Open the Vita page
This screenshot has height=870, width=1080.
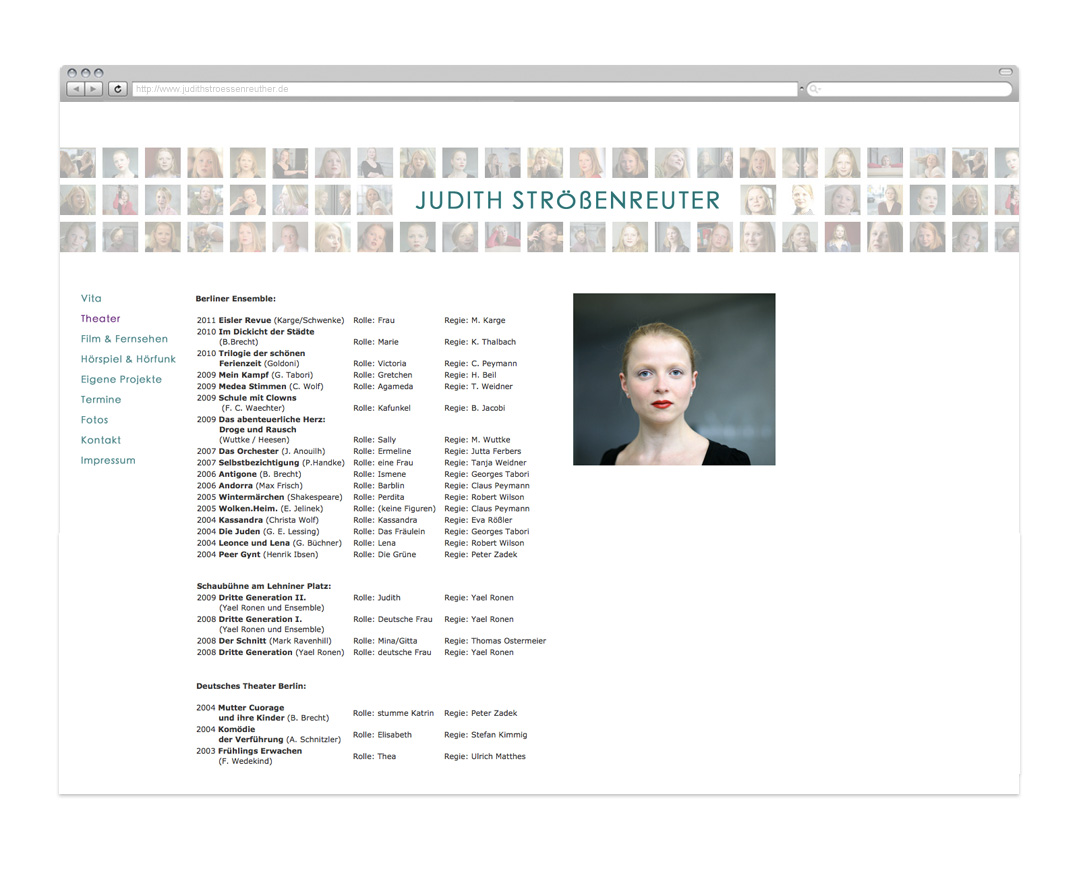(x=91, y=298)
